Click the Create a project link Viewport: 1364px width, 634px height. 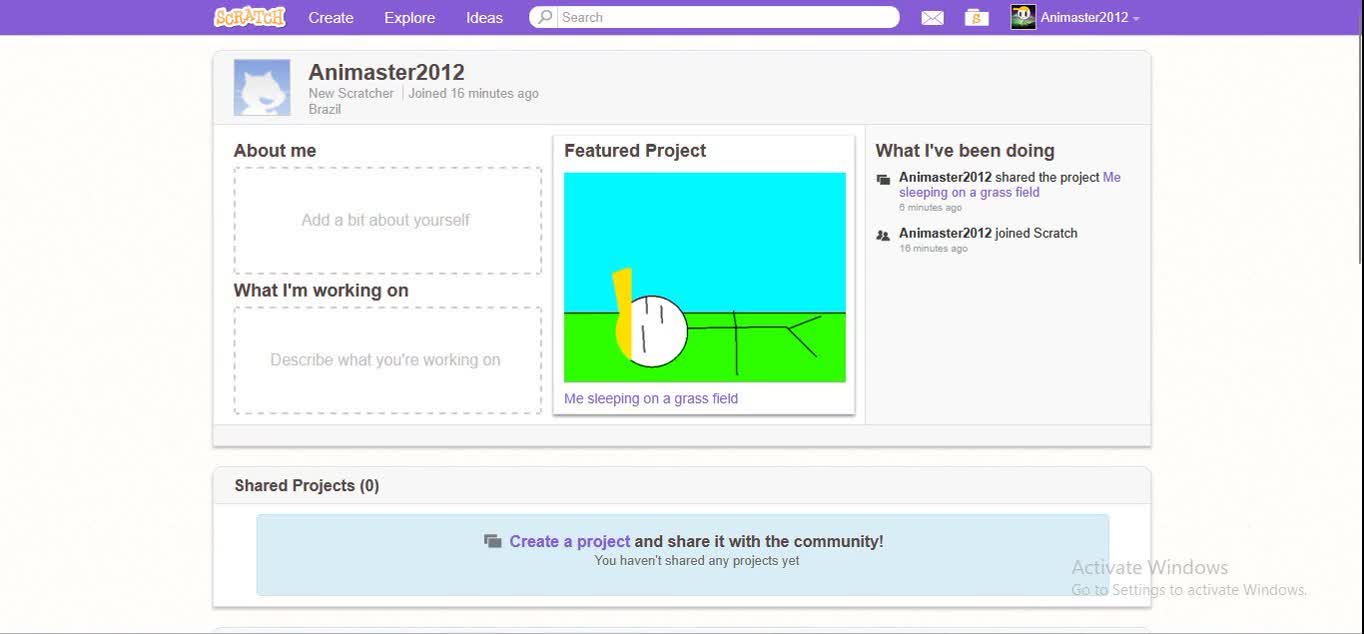(570, 541)
